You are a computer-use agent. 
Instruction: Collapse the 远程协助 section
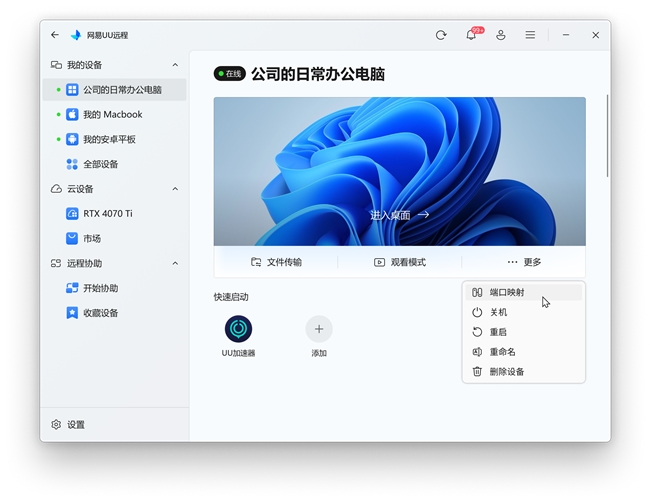(175, 263)
